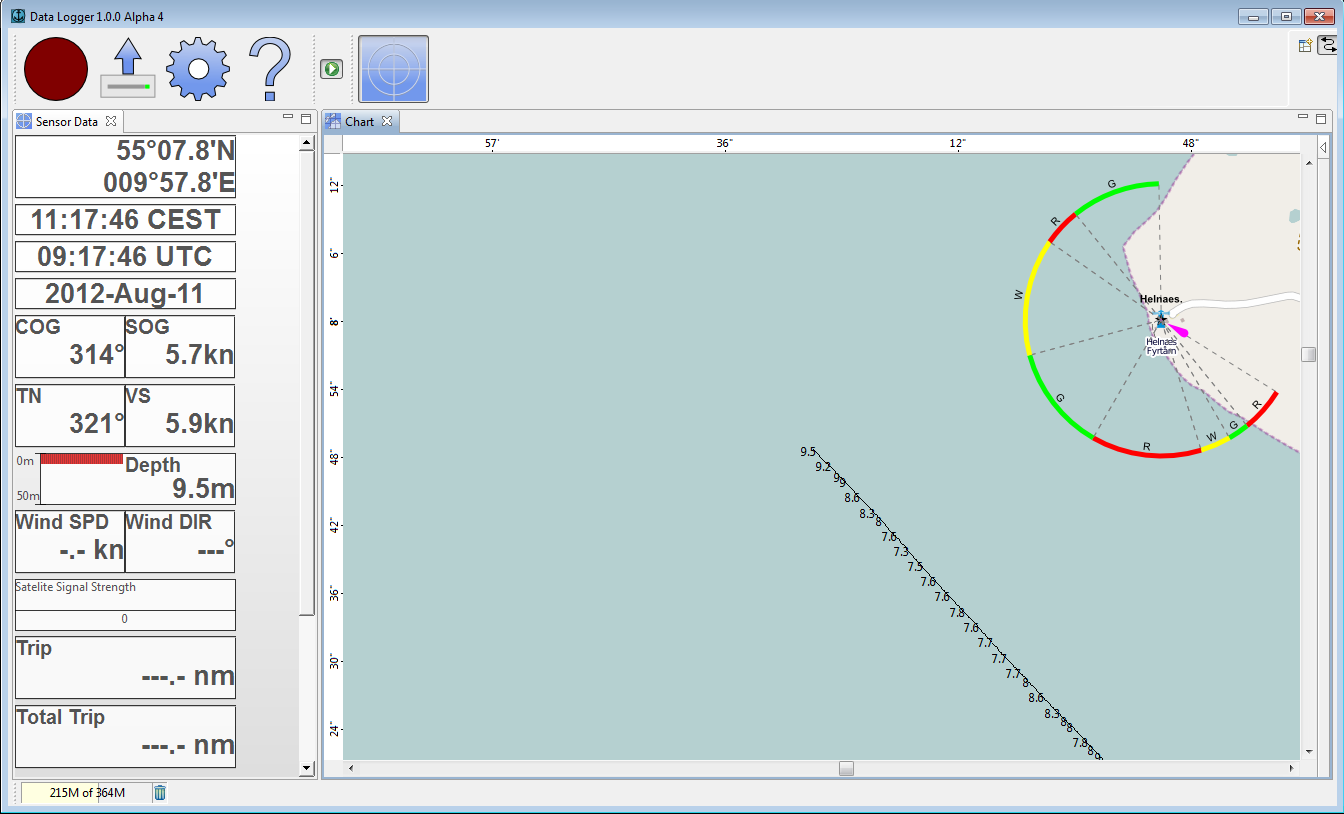
Task: Click the upload arrow device icon
Action: tap(127, 69)
